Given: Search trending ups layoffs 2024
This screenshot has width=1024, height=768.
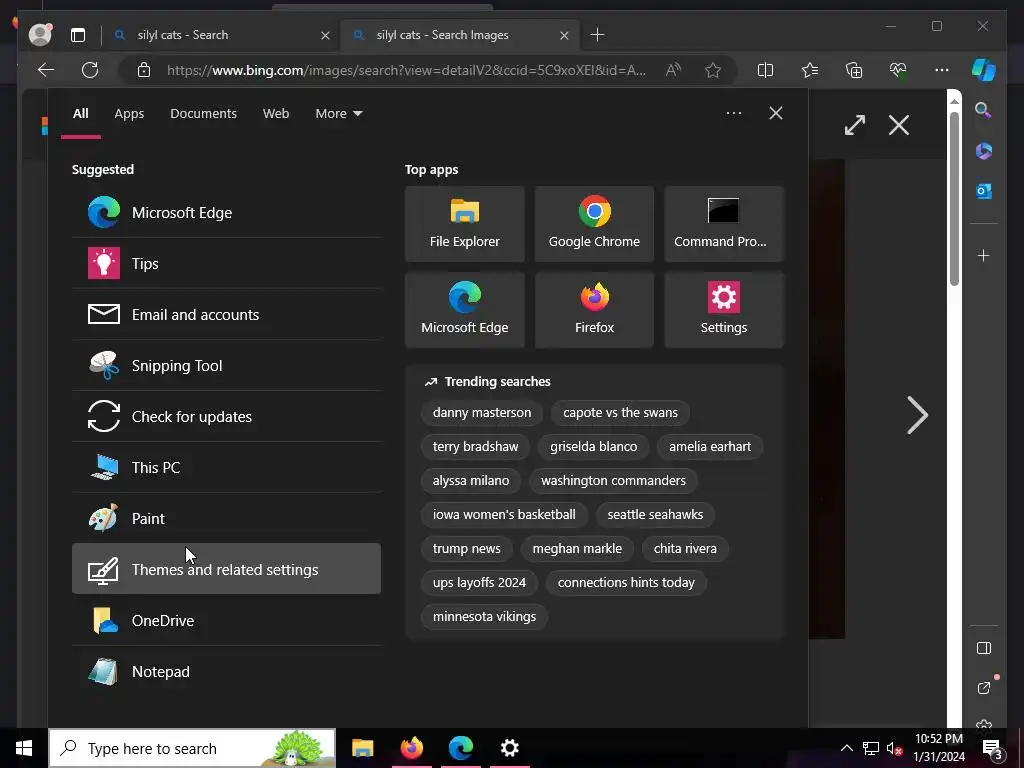Looking at the screenshot, I should 479,583.
